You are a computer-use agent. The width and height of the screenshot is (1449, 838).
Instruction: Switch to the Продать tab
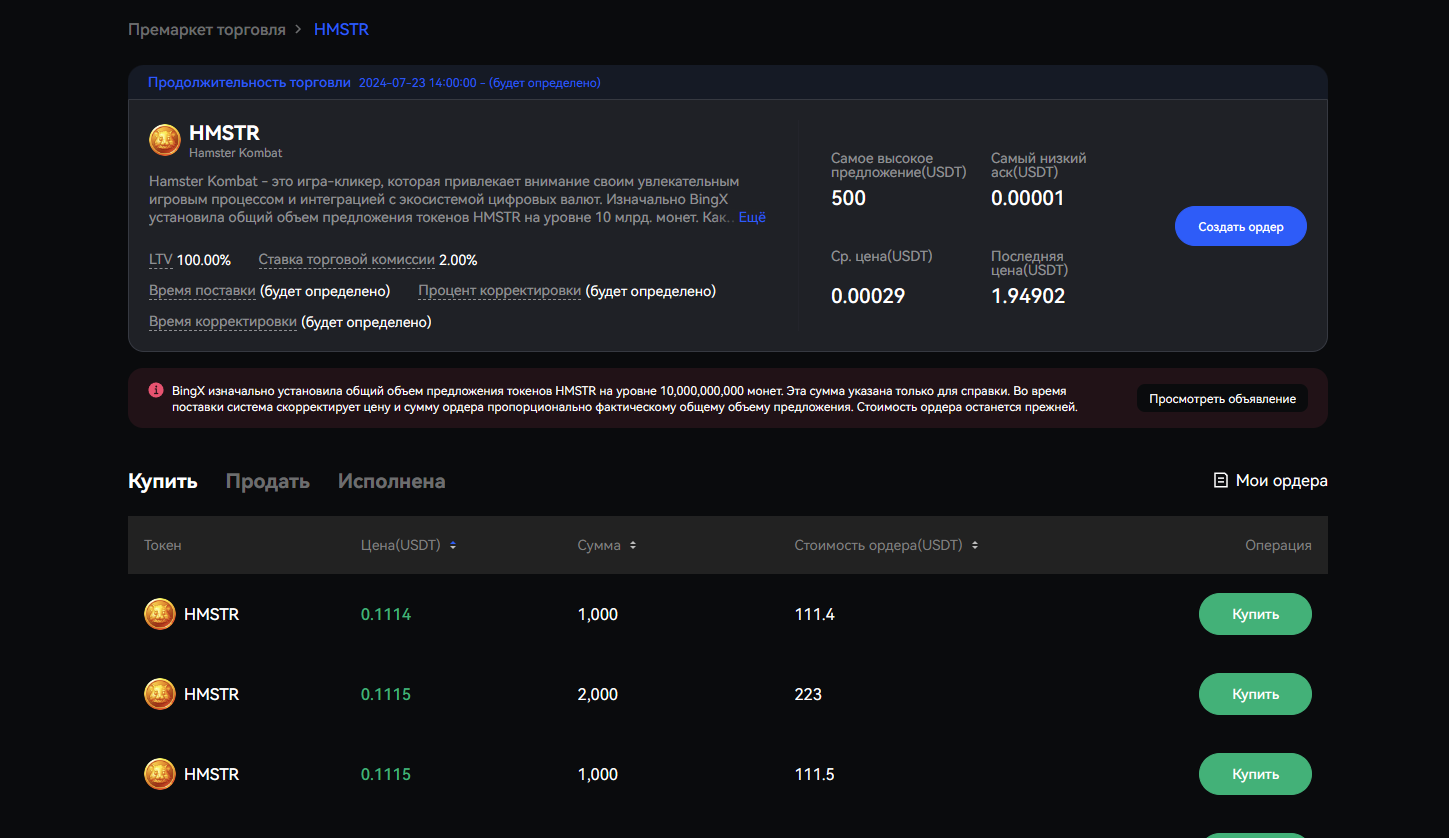pos(268,481)
